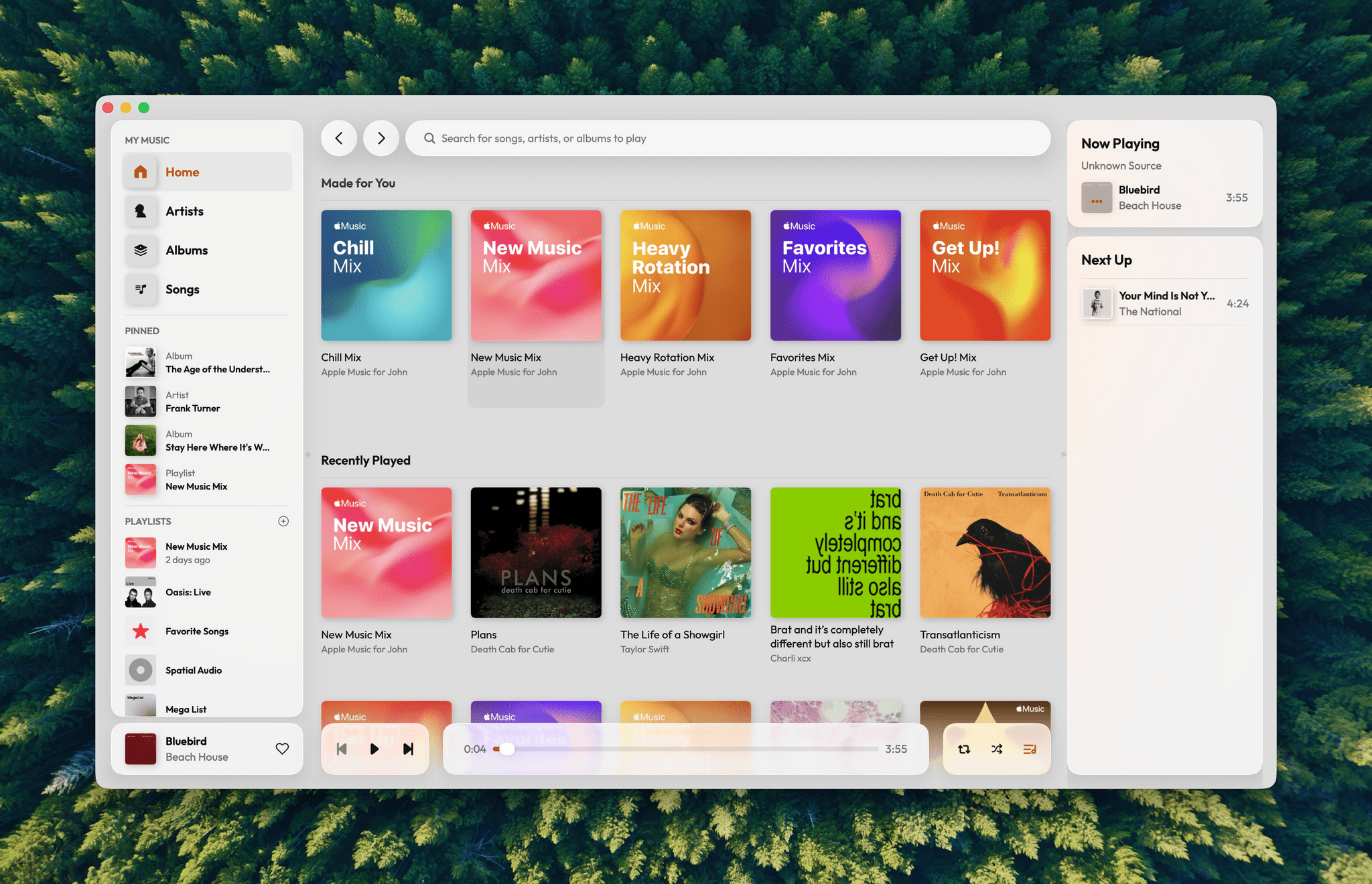Select the Songs sidebar item
The width and height of the screenshot is (1372, 884).
(182, 289)
